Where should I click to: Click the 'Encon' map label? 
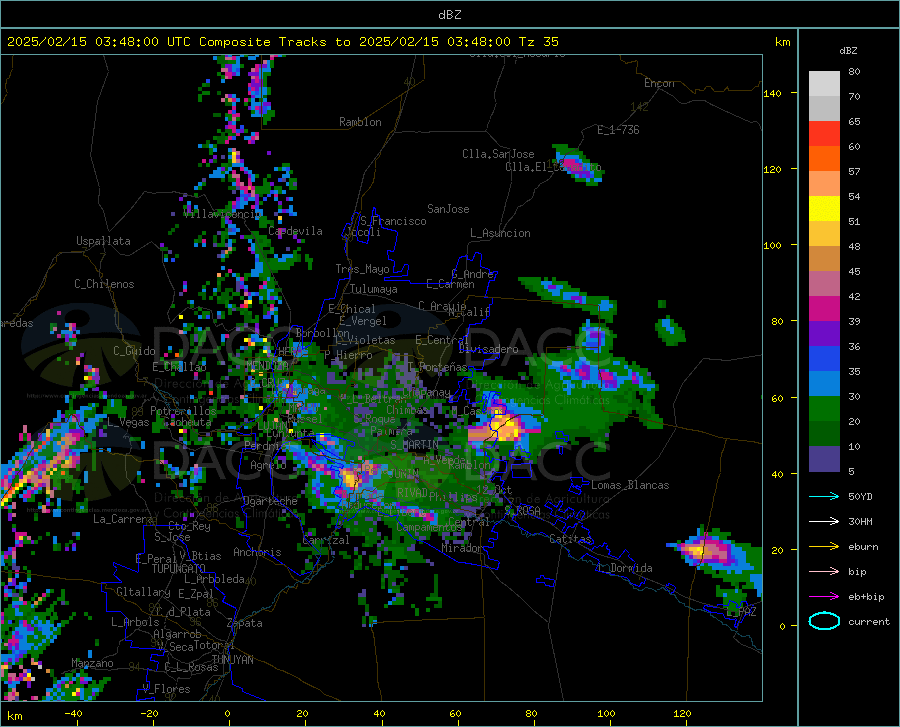(659, 83)
